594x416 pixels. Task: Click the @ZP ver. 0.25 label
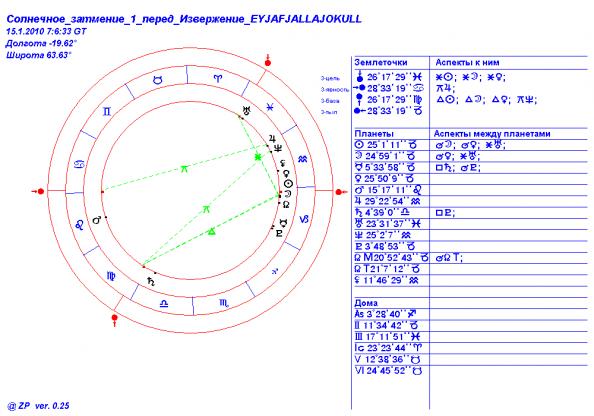38,406
